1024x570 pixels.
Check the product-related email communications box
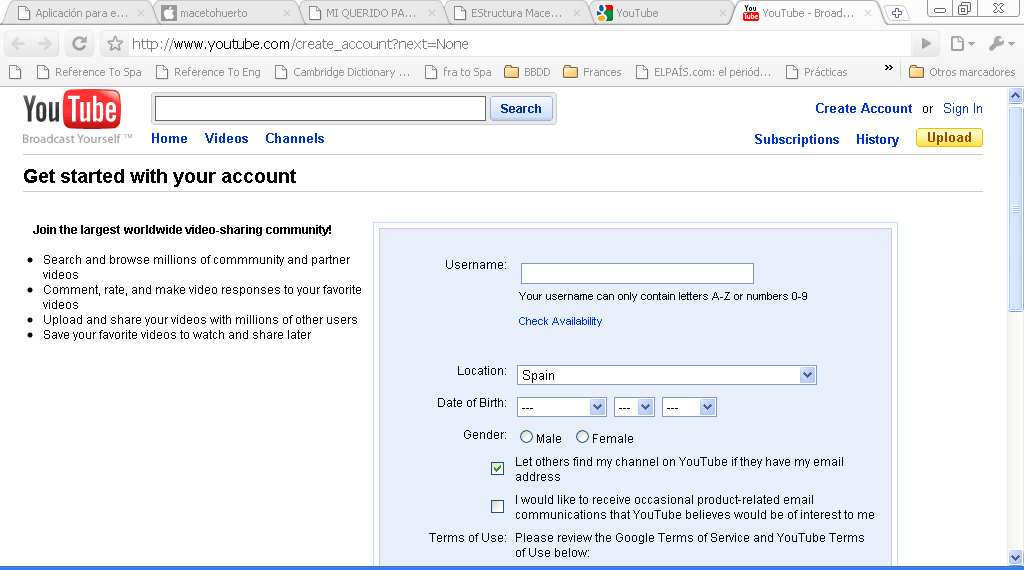coord(497,506)
